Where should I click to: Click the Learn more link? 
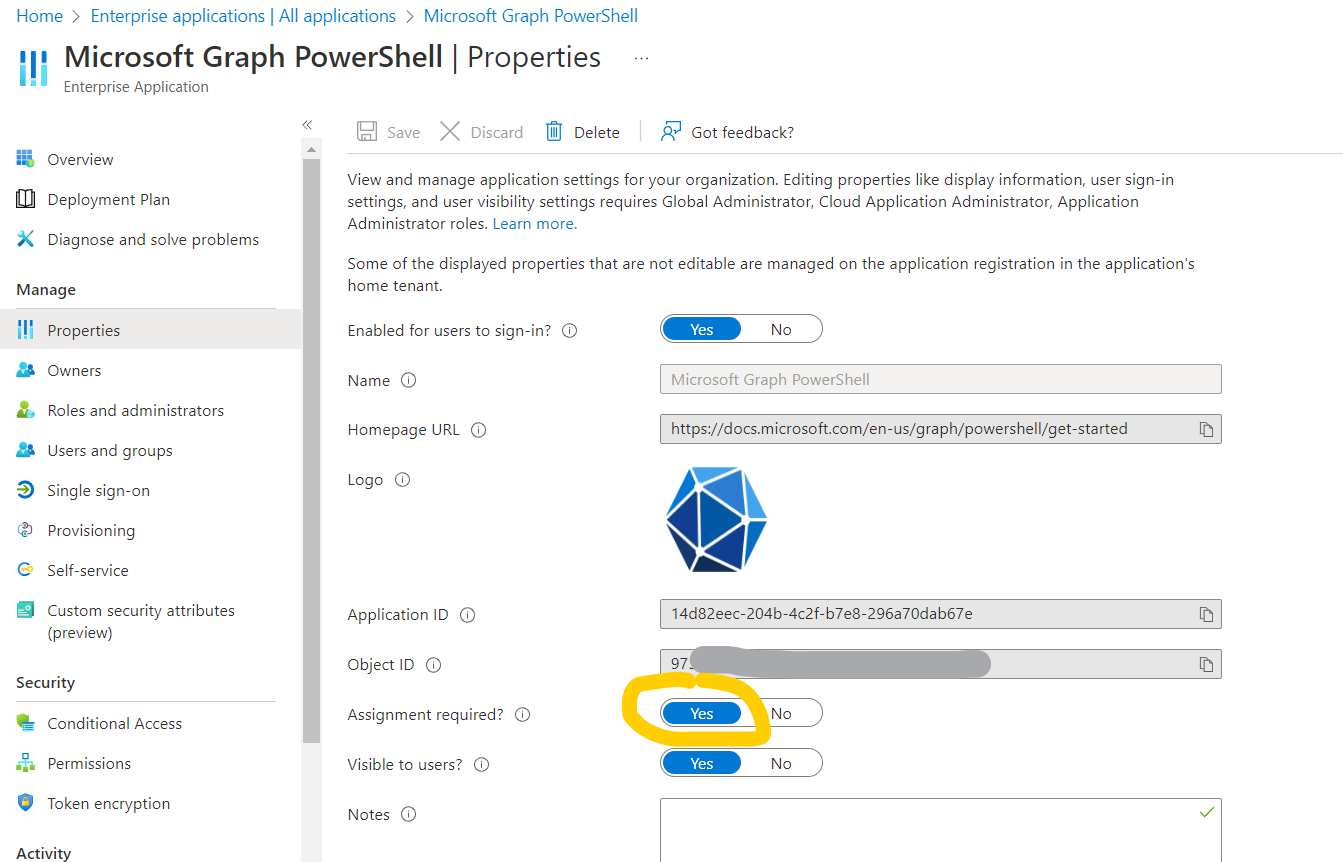pos(533,223)
